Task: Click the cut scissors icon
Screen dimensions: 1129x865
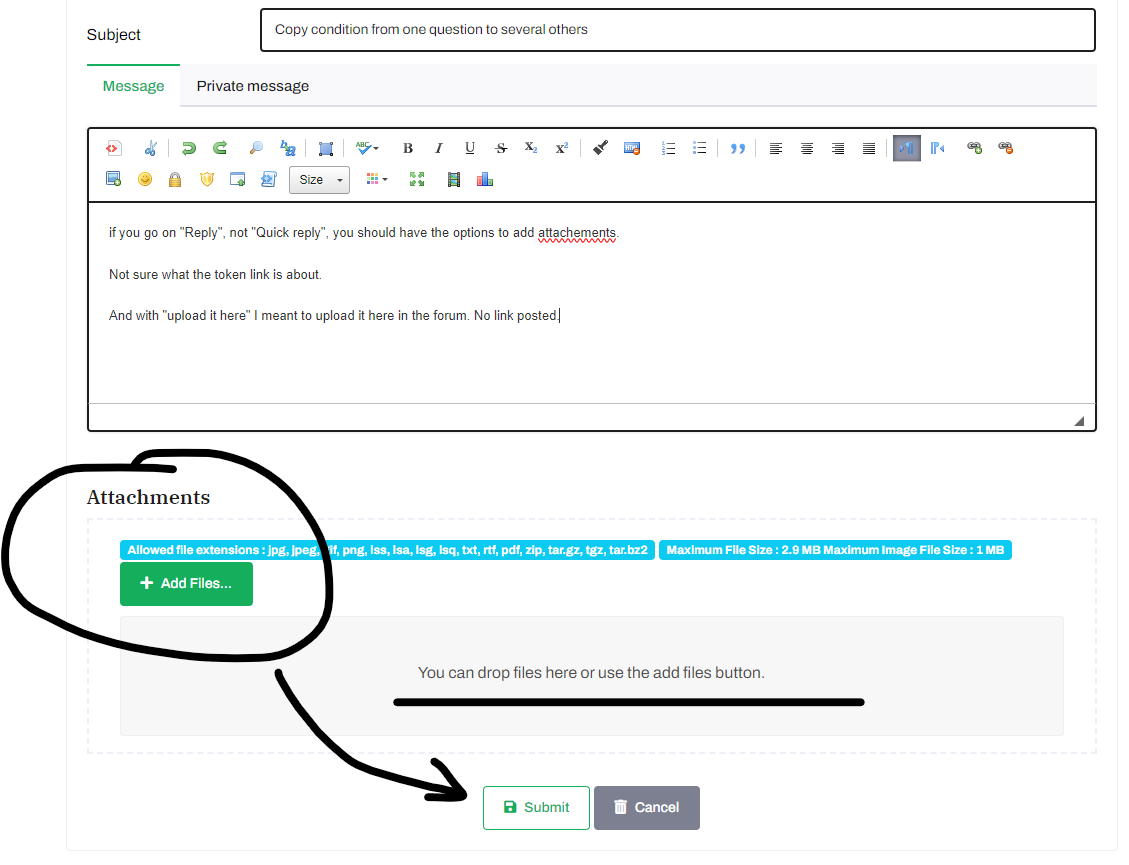Action: 150,148
